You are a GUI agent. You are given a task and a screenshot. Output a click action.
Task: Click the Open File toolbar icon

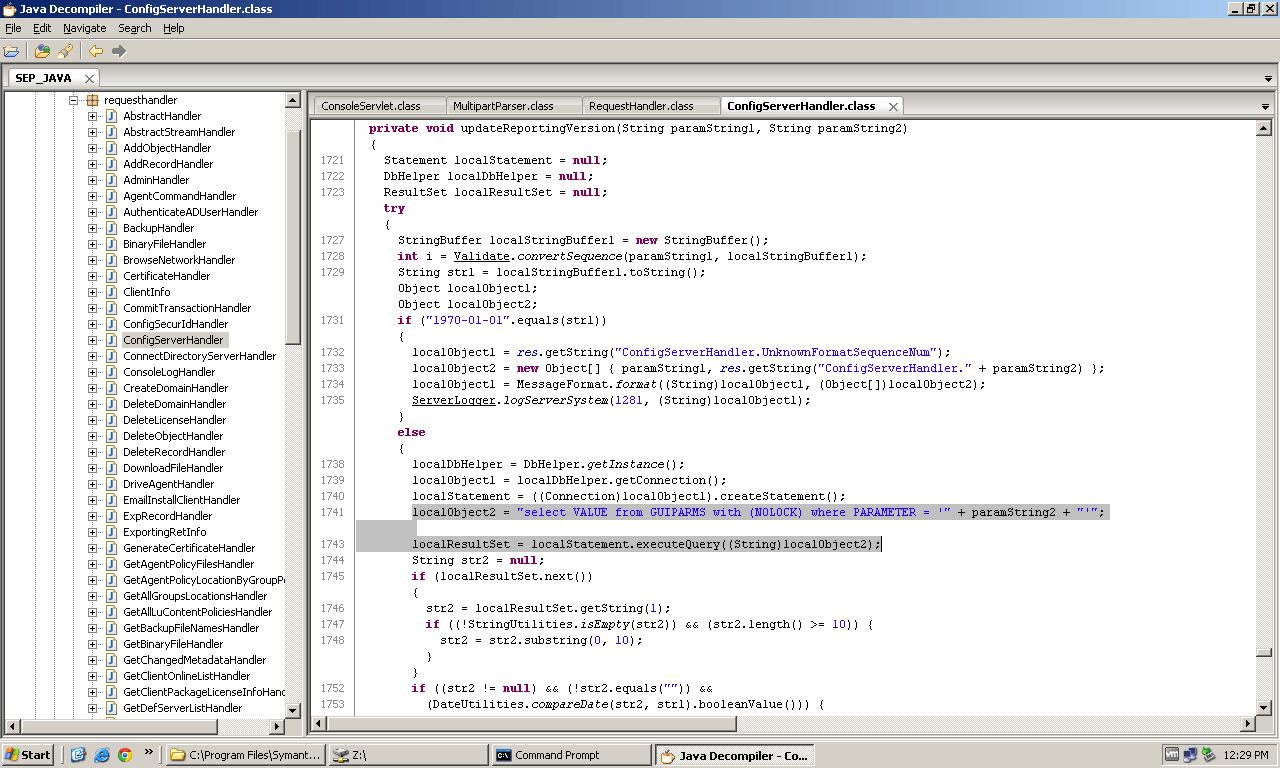[11, 51]
